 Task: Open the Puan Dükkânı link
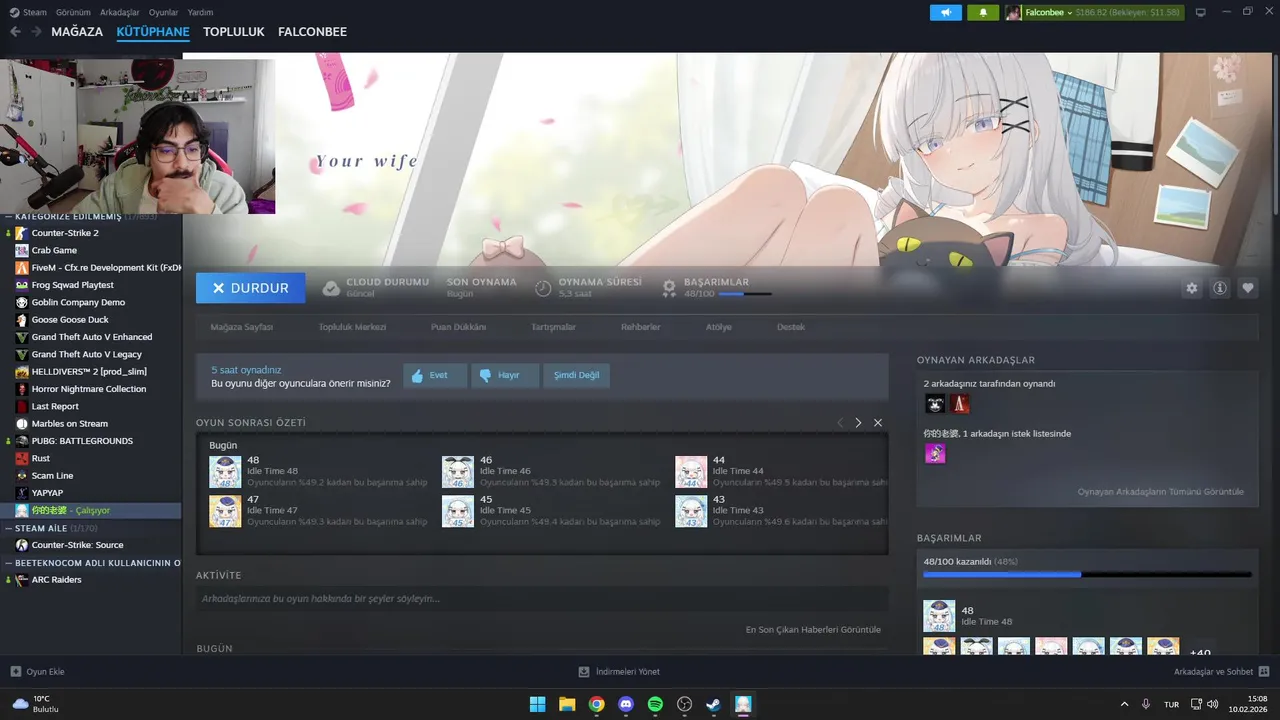[x=458, y=327]
